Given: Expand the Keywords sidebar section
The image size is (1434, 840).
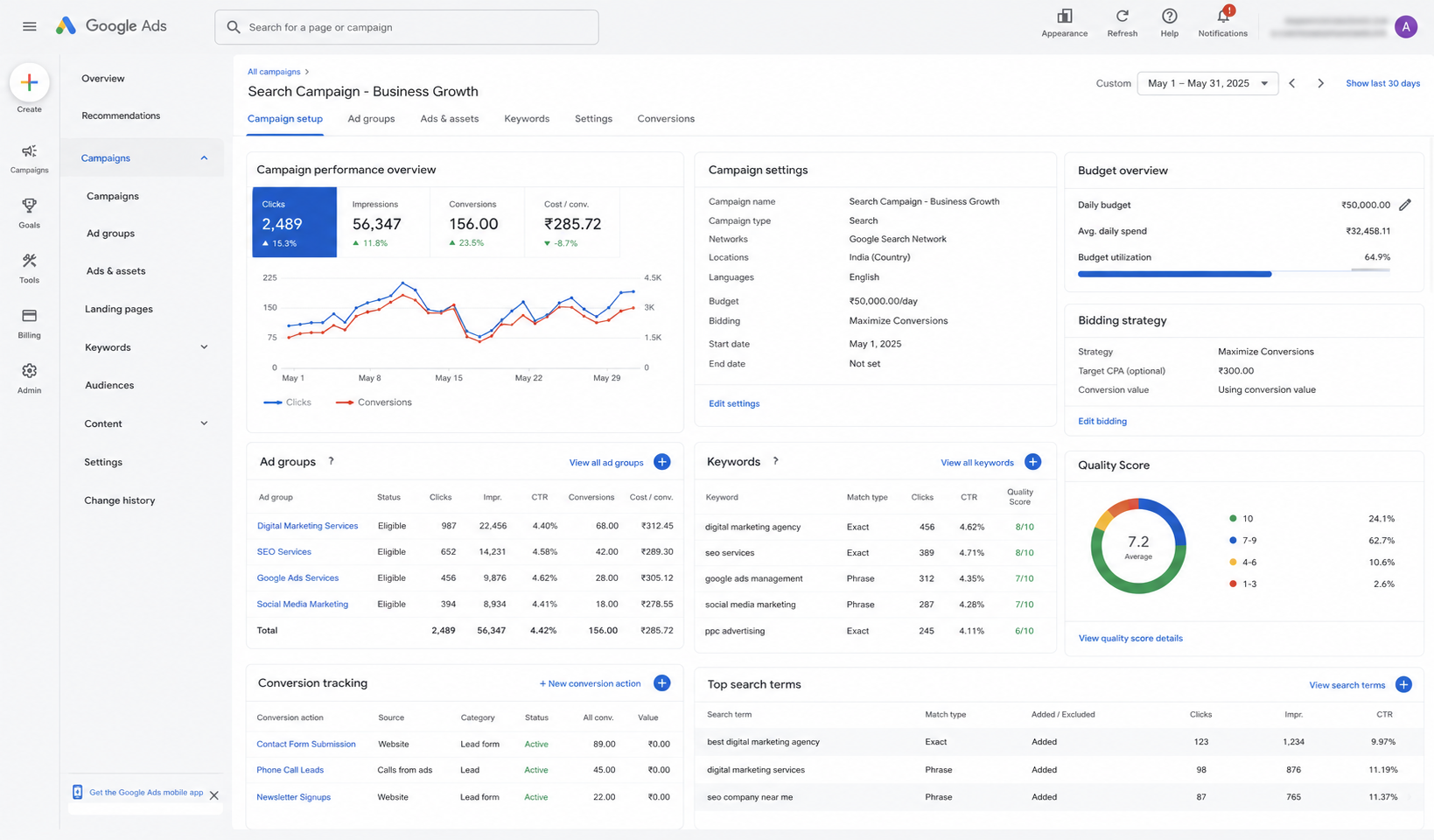Looking at the screenshot, I should click(x=204, y=347).
